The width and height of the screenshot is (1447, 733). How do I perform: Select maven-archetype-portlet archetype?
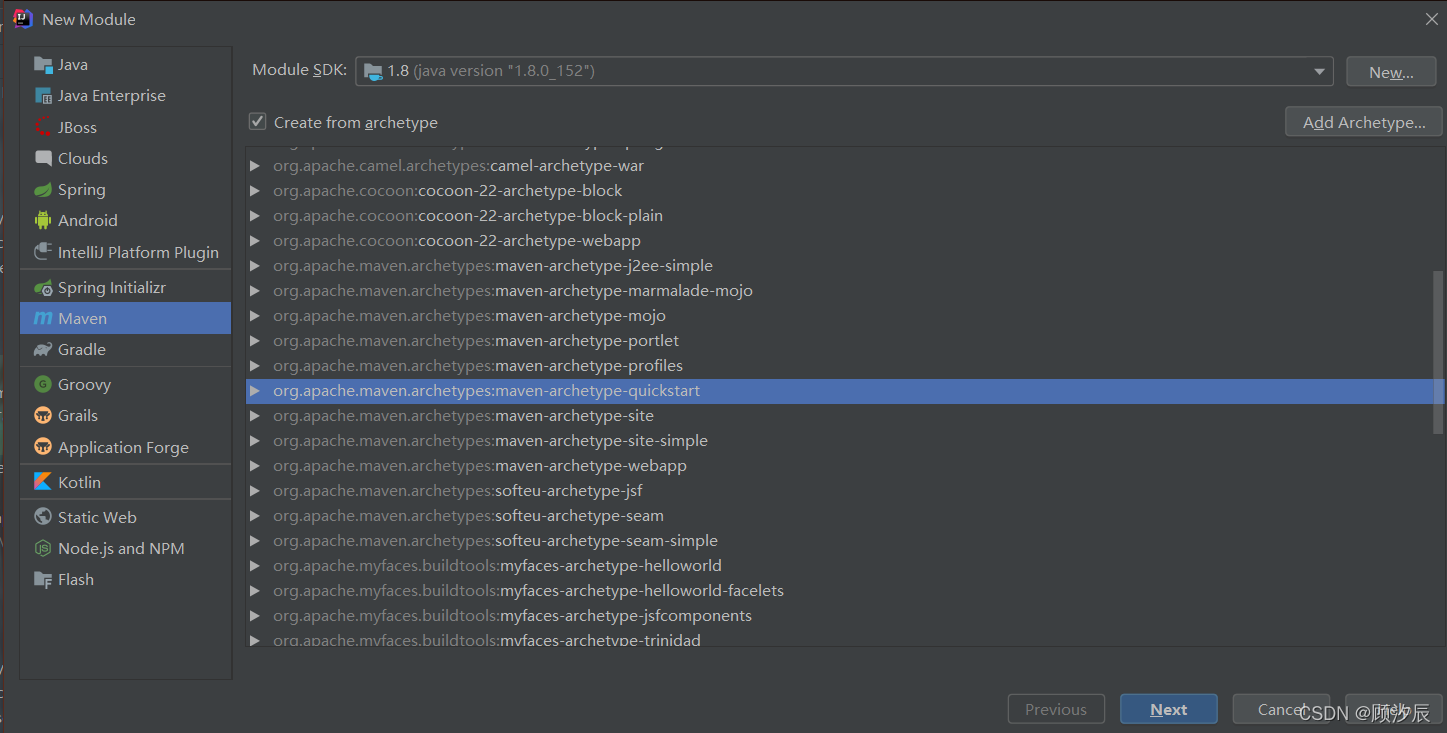coord(845,341)
